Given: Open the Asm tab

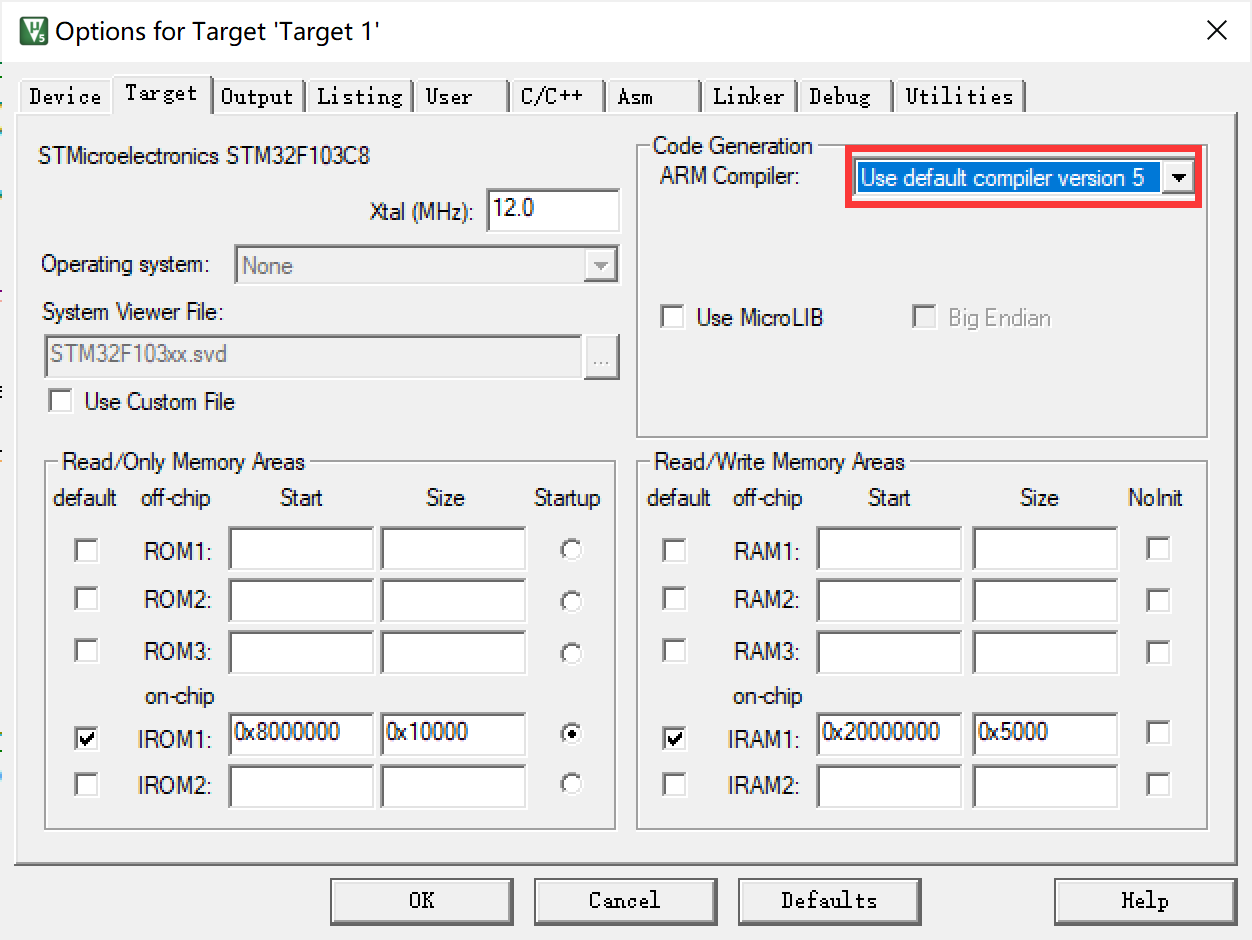Looking at the screenshot, I should pos(652,96).
